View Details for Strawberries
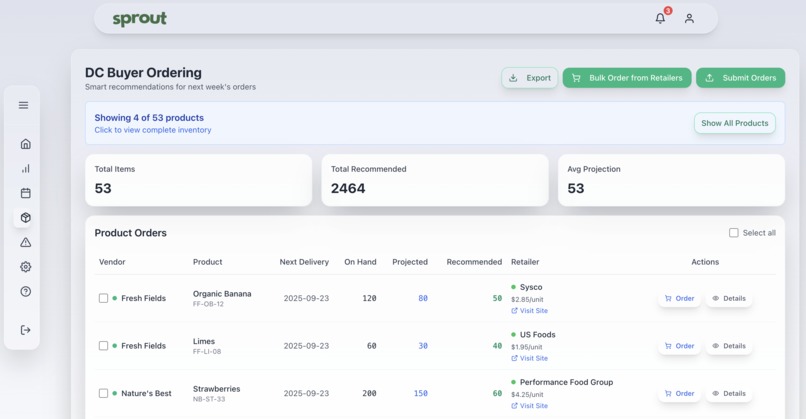This screenshot has height=419, width=806. (728, 393)
